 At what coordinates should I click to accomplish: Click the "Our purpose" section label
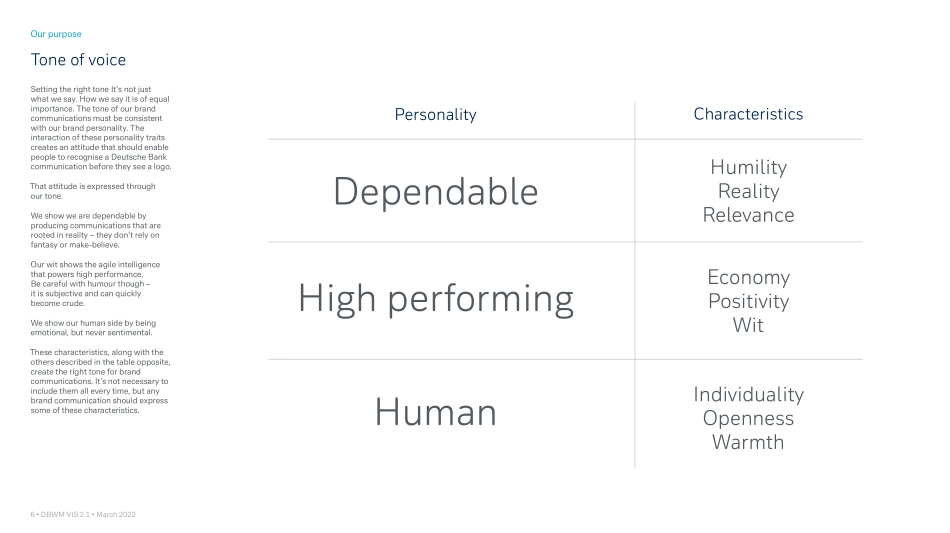click(56, 34)
